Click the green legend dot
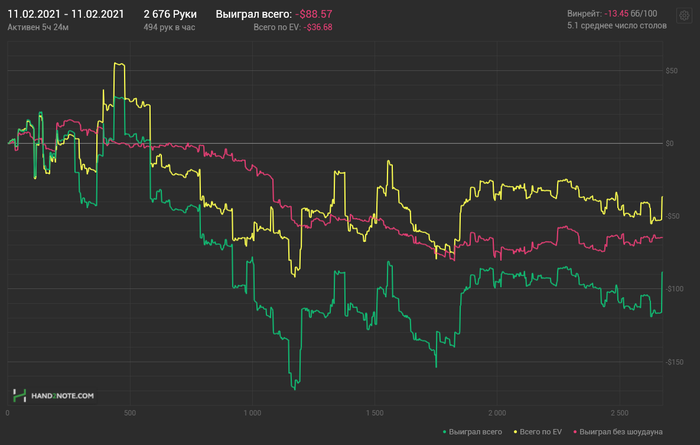Screen dimensions: 700x445 (x=443, y=431)
